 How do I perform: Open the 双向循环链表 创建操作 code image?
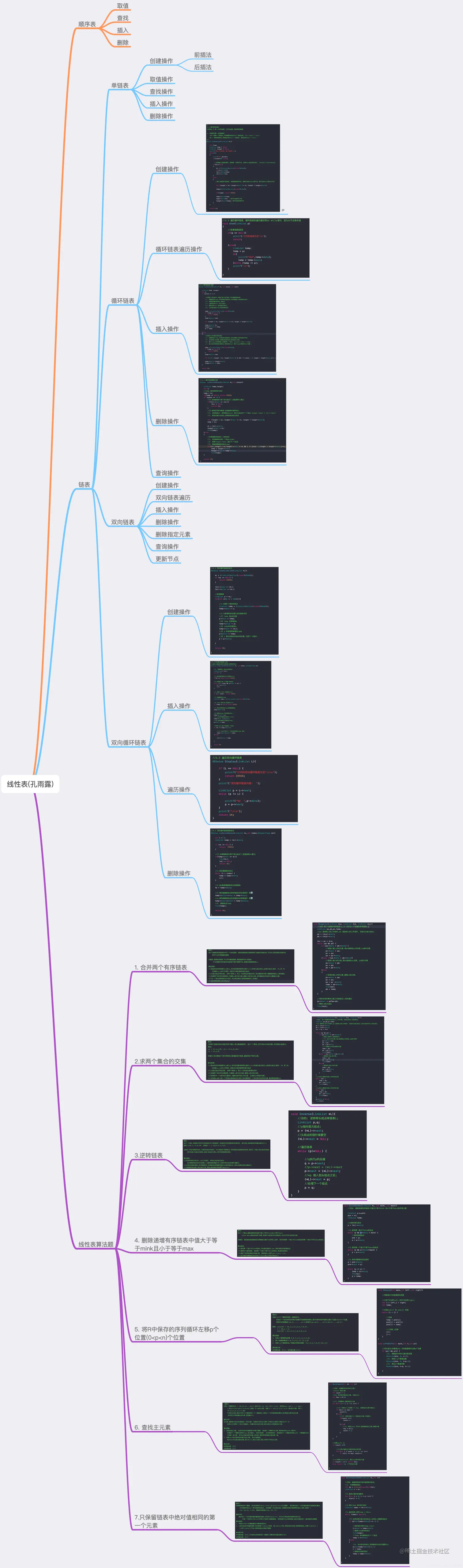[244, 610]
